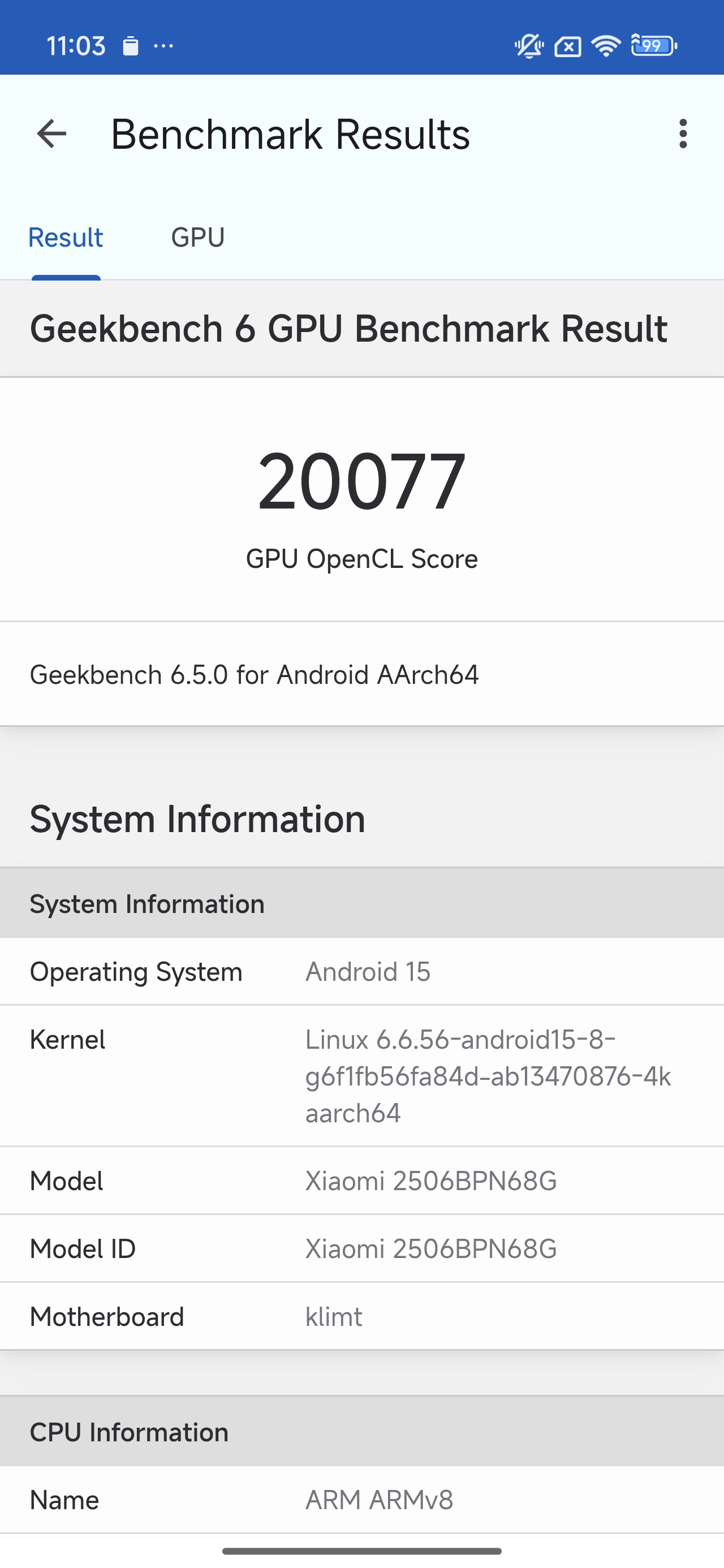This screenshot has width=724, height=1568.
Task: Tap the storage notification icon
Action: pos(130,46)
